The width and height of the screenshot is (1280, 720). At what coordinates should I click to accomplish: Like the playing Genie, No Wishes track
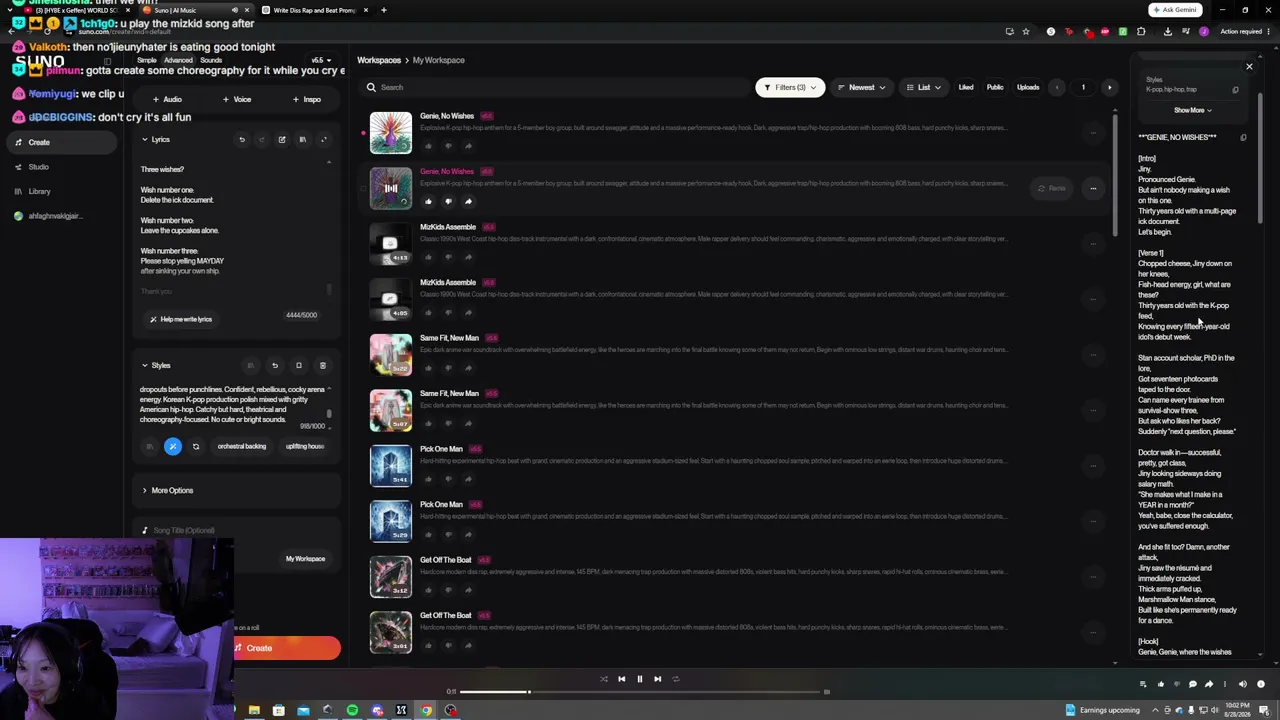pyautogui.click(x=429, y=201)
